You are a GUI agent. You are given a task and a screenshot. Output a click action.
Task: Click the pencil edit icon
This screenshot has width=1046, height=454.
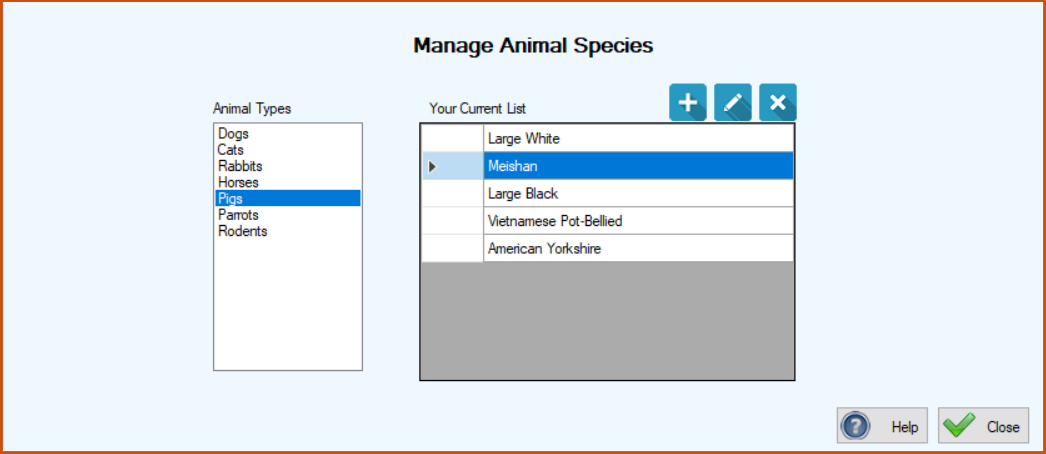[x=732, y=102]
